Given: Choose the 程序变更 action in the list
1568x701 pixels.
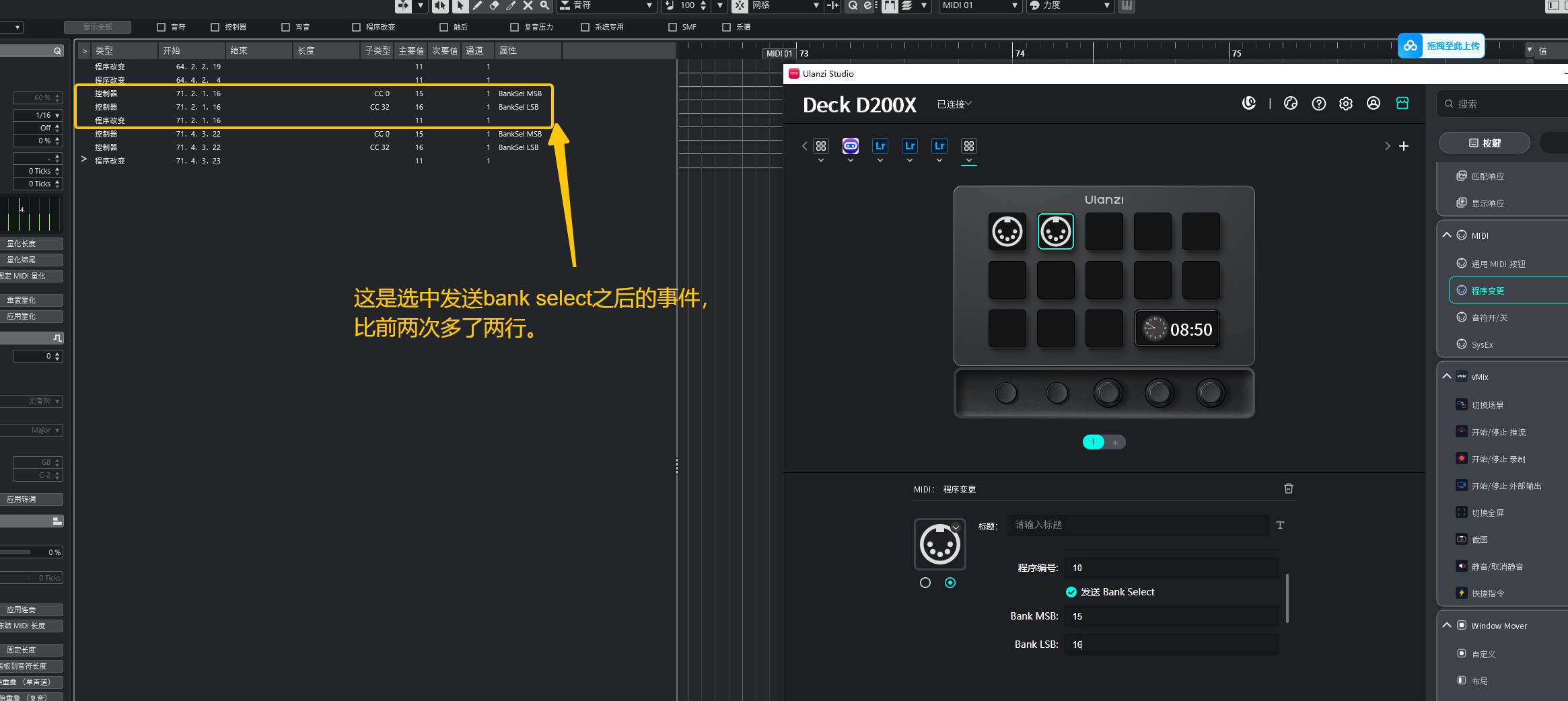Looking at the screenshot, I should click(1508, 291).
